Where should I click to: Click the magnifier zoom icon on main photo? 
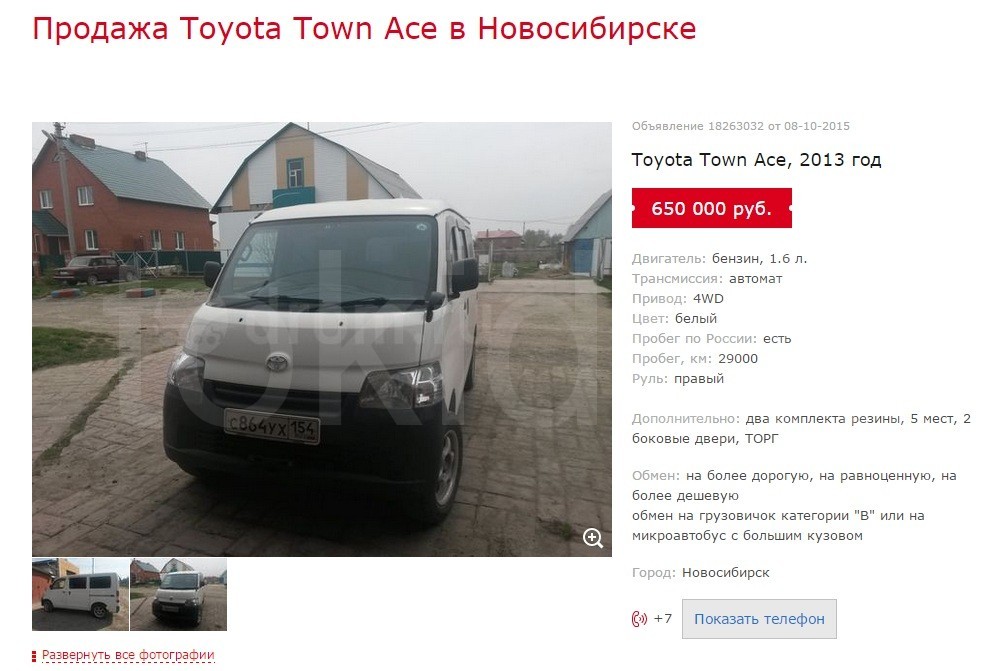click(592, 538)
